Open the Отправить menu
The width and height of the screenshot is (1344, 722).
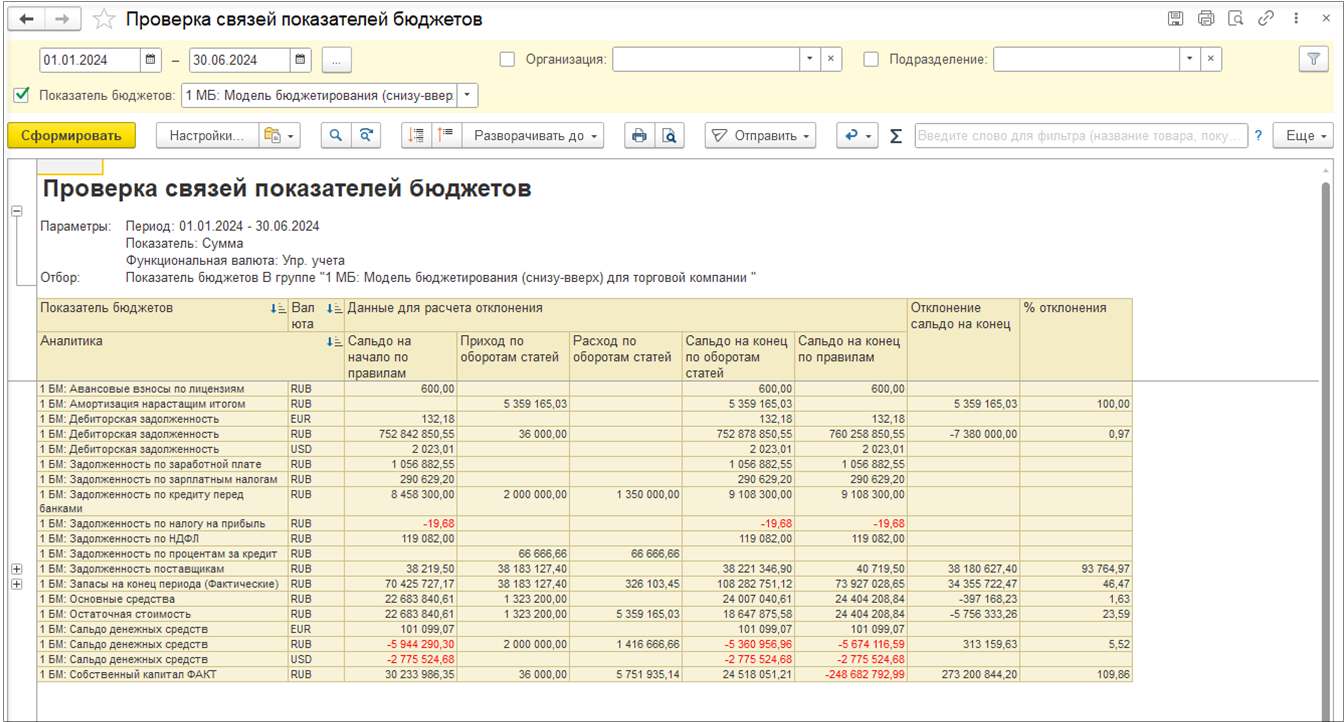coord(760,136)
